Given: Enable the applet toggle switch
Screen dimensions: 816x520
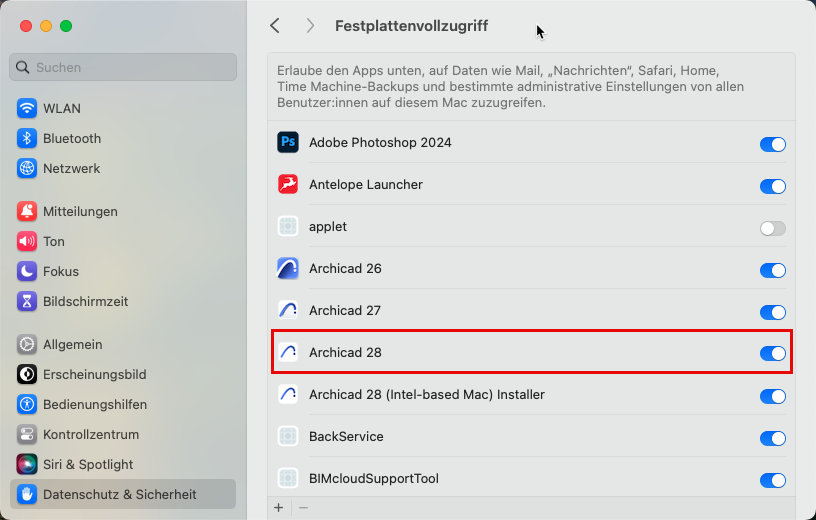Looking at the screenshot, I should (x=772, y=228).
